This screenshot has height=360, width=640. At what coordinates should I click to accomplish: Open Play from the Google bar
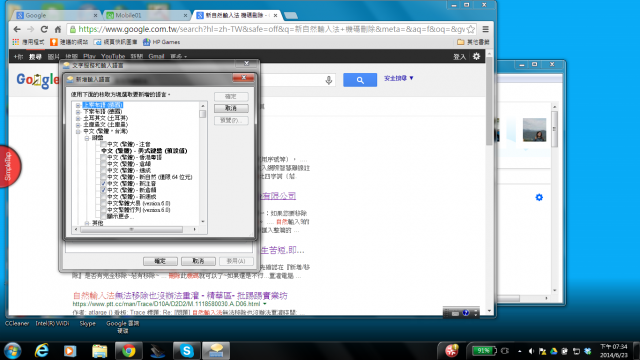tap(89, 56)
